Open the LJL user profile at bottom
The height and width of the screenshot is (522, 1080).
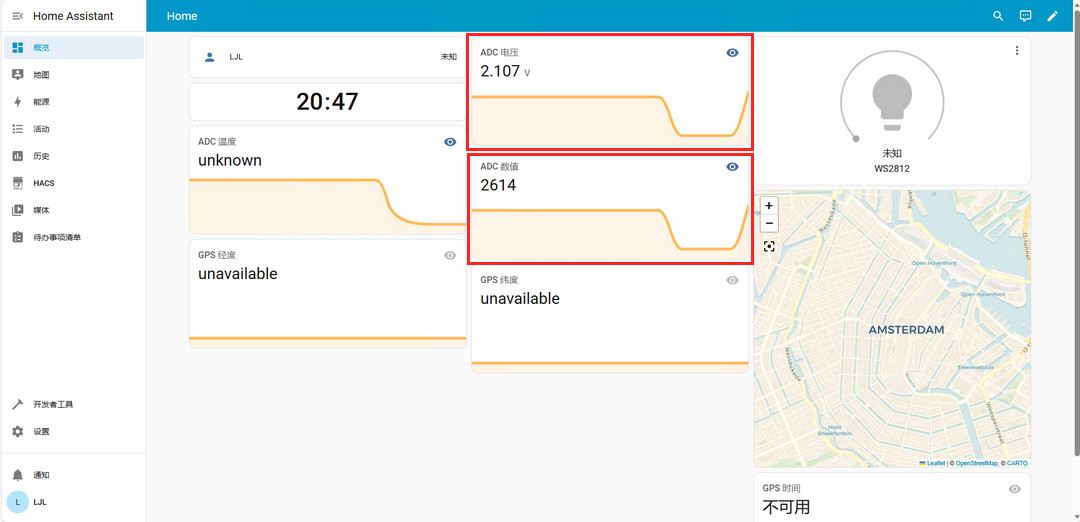(74, 502)
